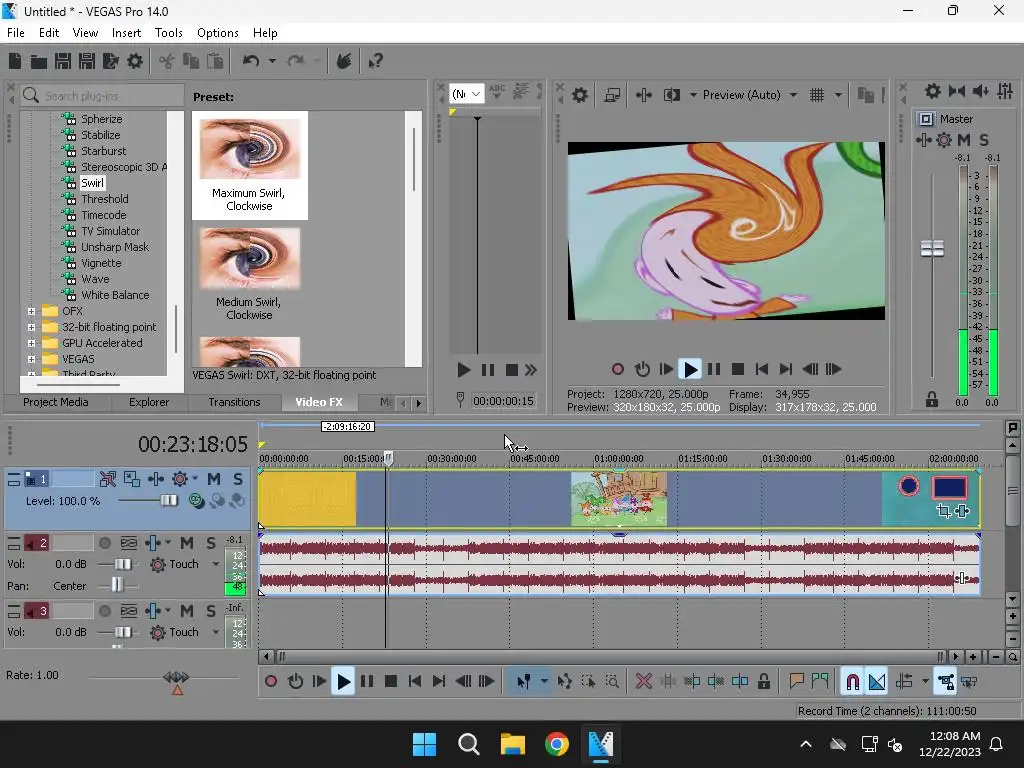Screen dimensions: 1024x768
Task: Mute video track 1
Action: [214, 479]
